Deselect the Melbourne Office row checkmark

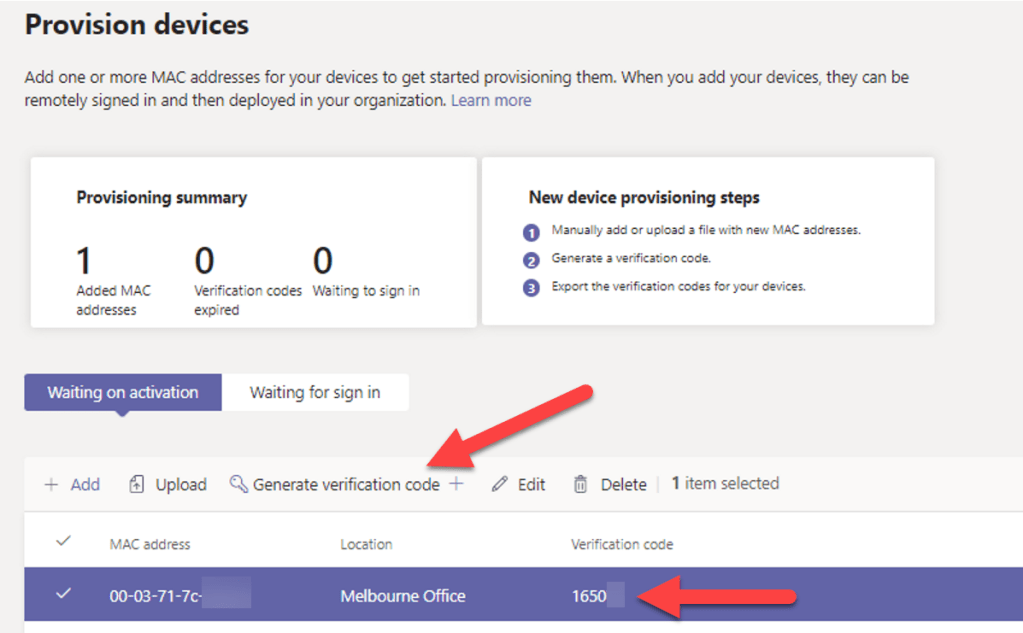click(x=64, y=594)
